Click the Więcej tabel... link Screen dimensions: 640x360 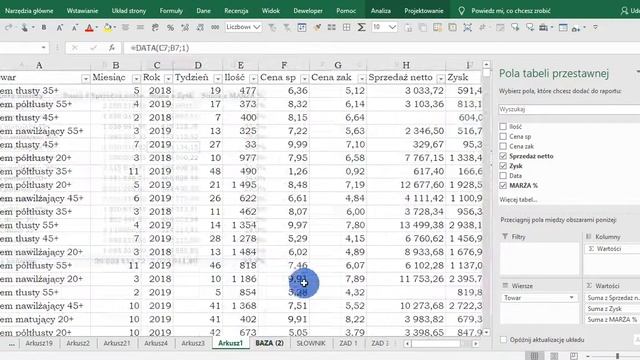pos(518,200)
